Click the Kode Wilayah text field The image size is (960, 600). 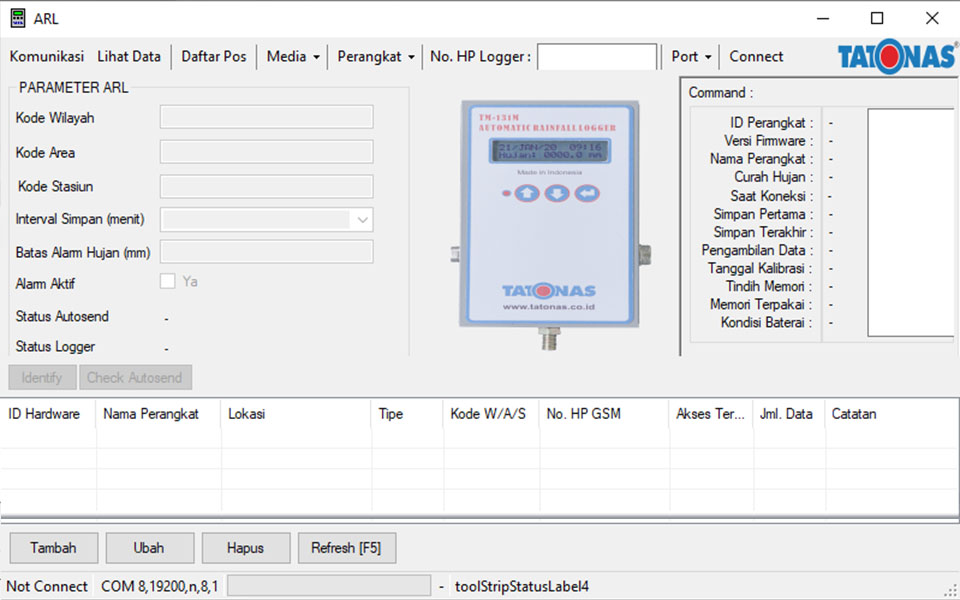click(266, 118)
